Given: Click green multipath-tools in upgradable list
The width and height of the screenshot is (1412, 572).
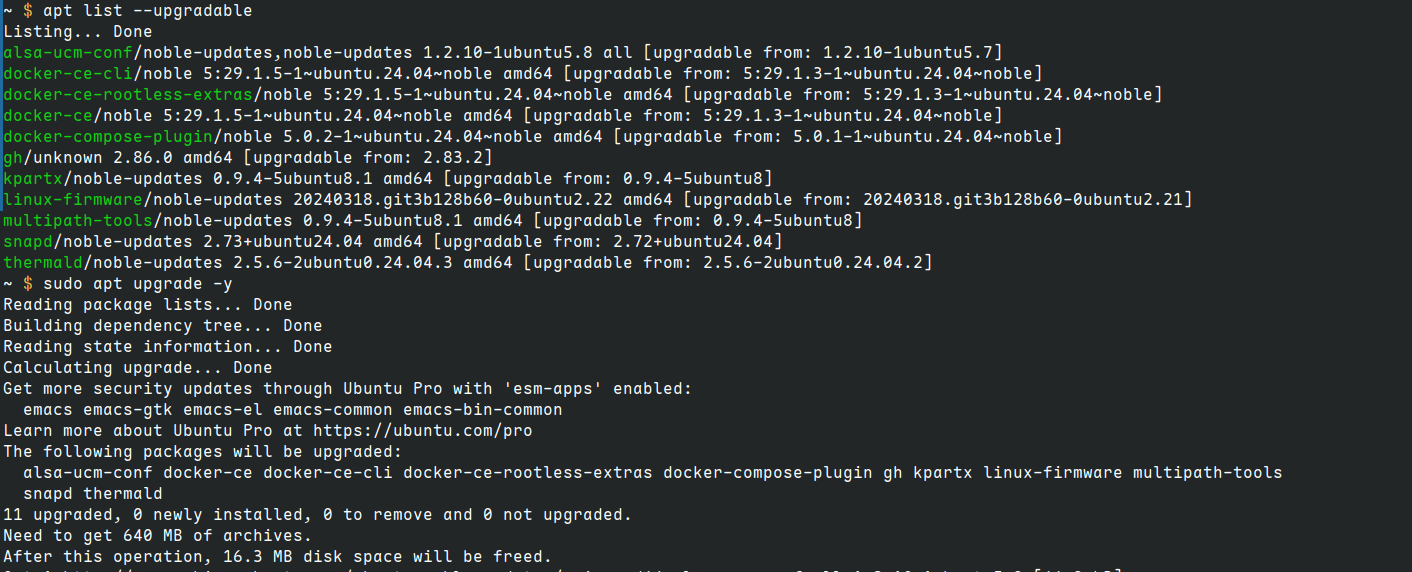Looking at the screenshot, I should (x=78, y=221).
